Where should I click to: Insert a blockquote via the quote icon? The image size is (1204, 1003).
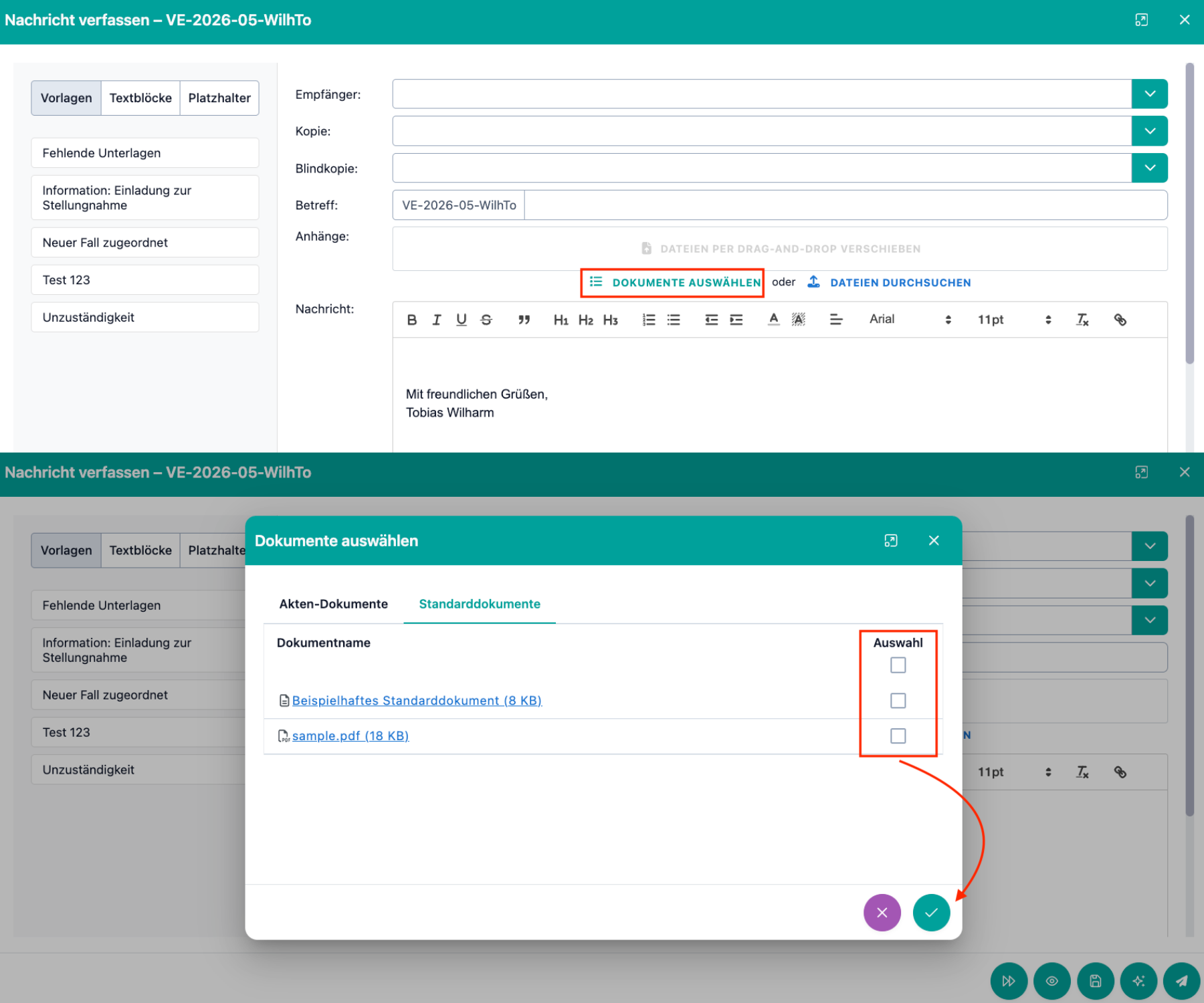[524, 320]
